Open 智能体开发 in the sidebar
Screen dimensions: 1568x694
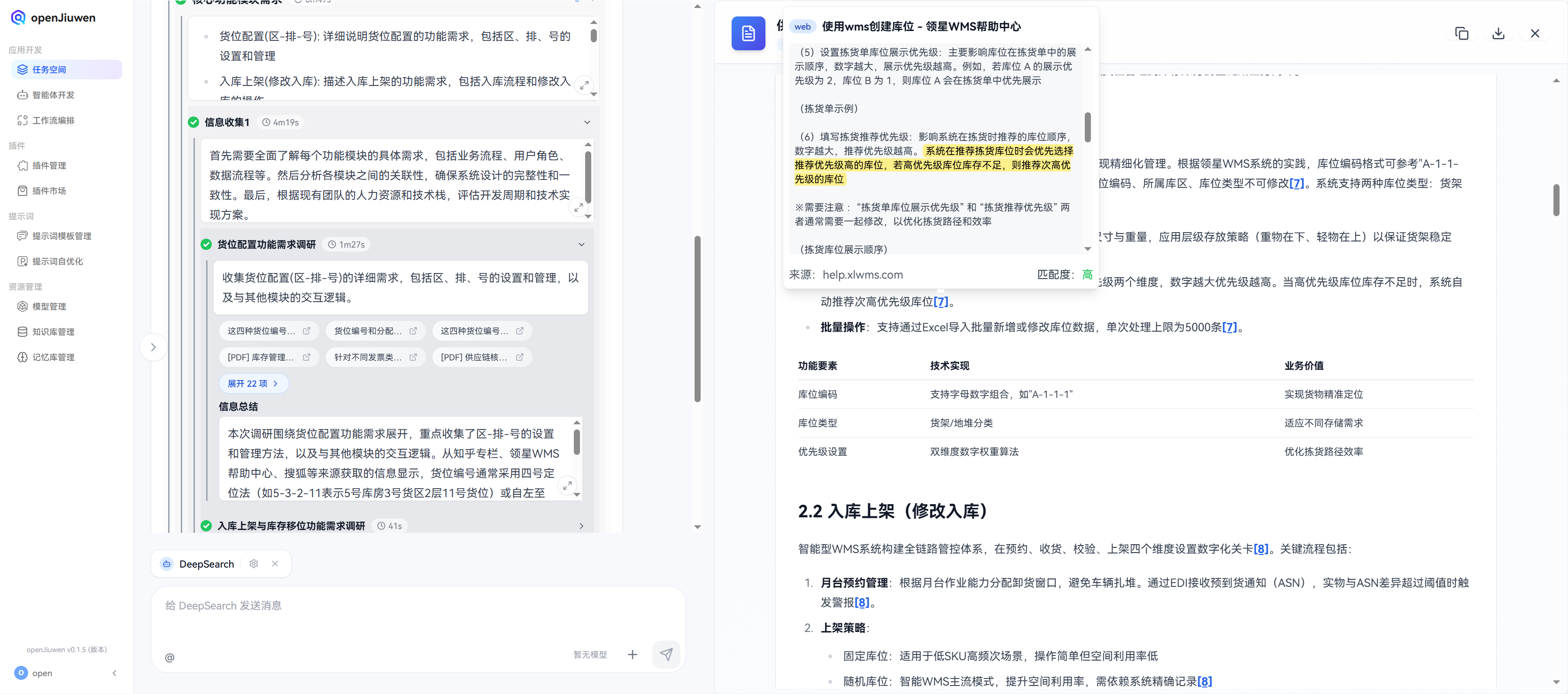pos(66,95)
